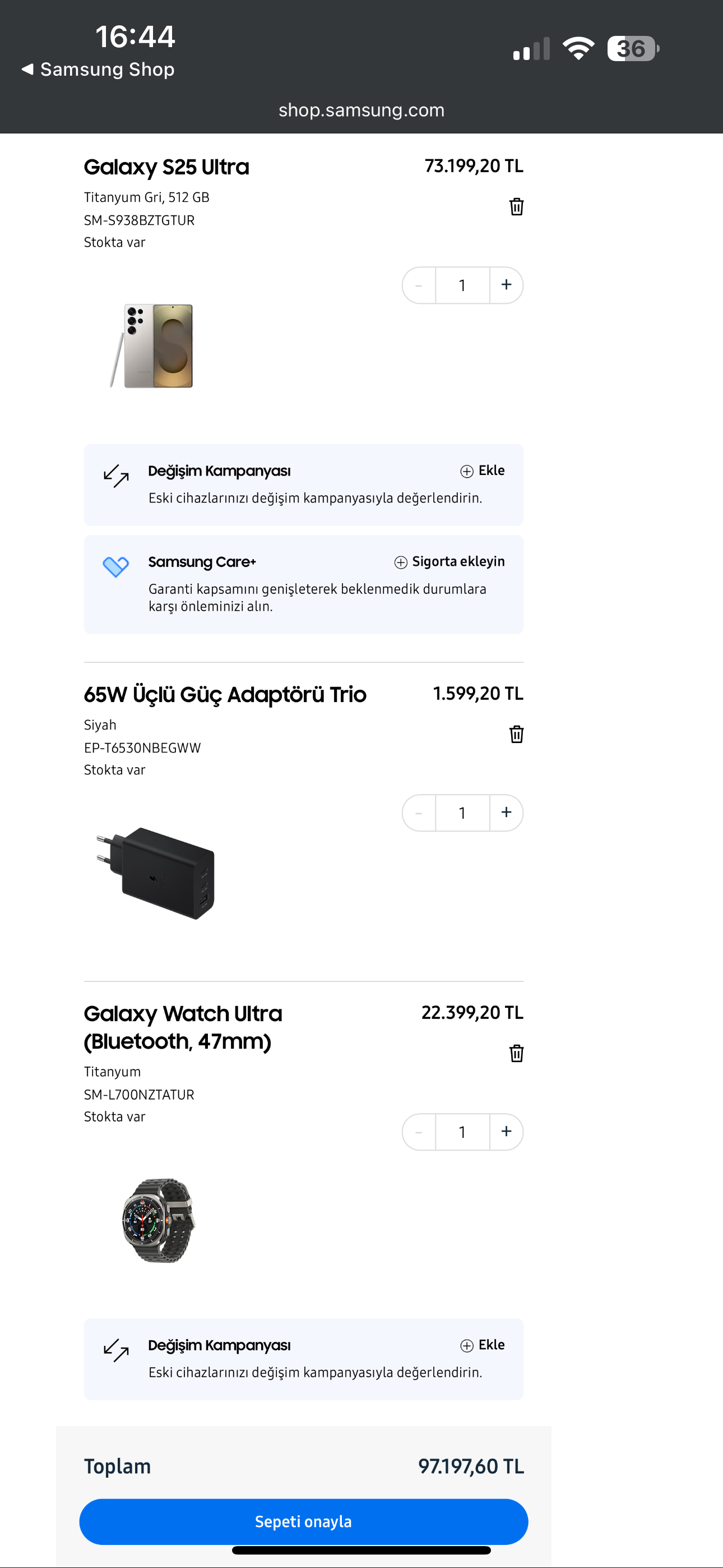This screenshot has height=1568, width=723.
Task: Open the Galaxy S25 Ultra product thumbnail
Action: (x=152, y=345)
